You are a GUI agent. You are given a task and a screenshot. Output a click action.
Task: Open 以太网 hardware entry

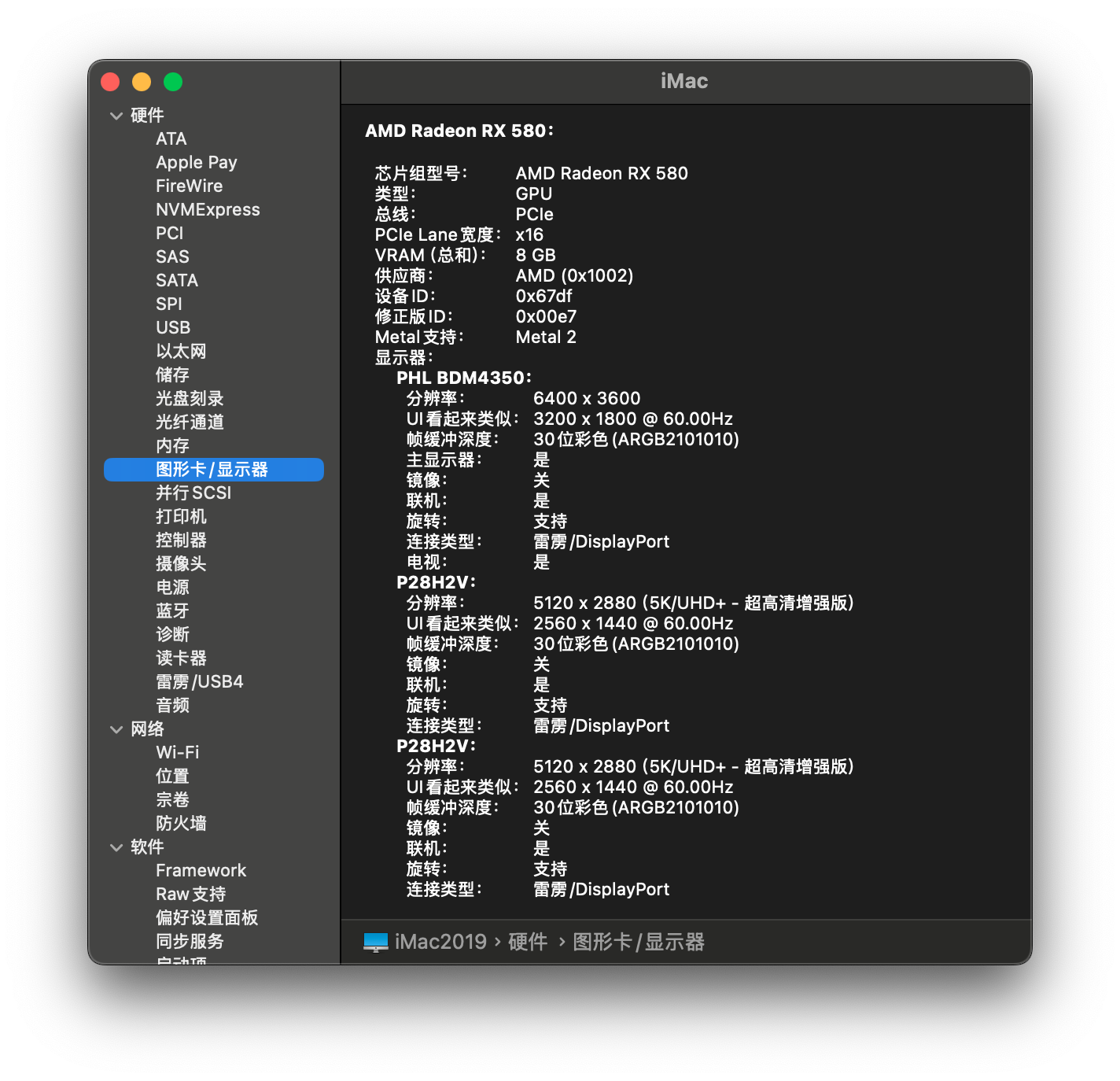coord(181,351)
